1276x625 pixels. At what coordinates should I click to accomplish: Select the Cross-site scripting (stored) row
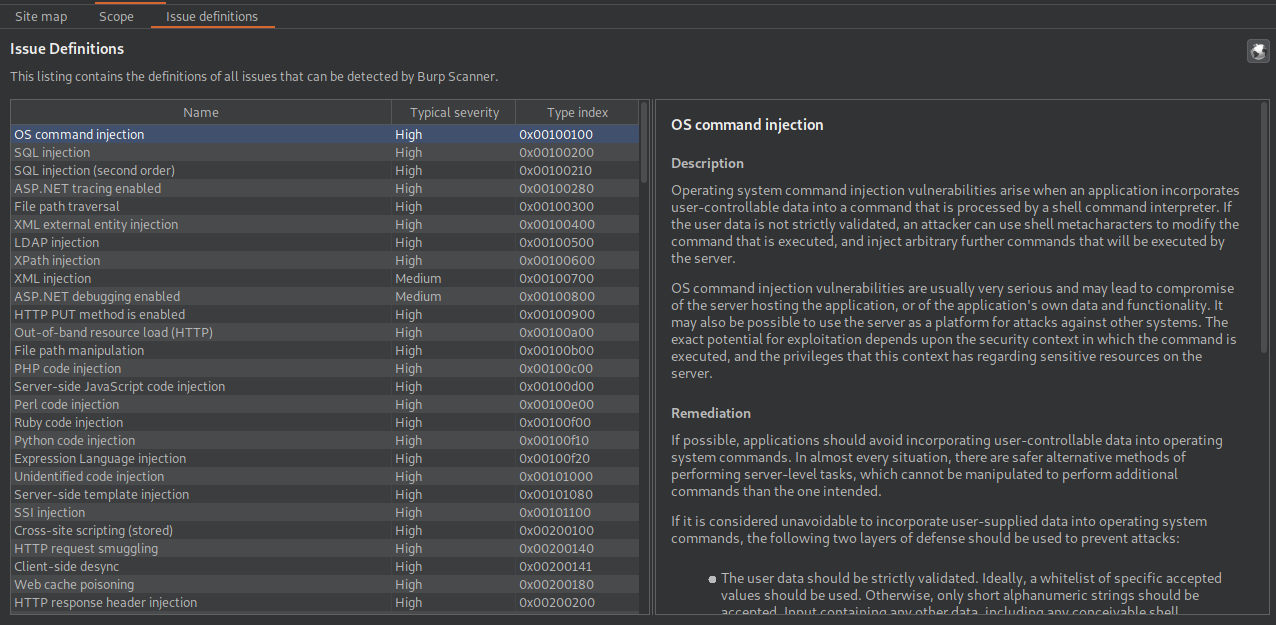click(x=325, y=530)
